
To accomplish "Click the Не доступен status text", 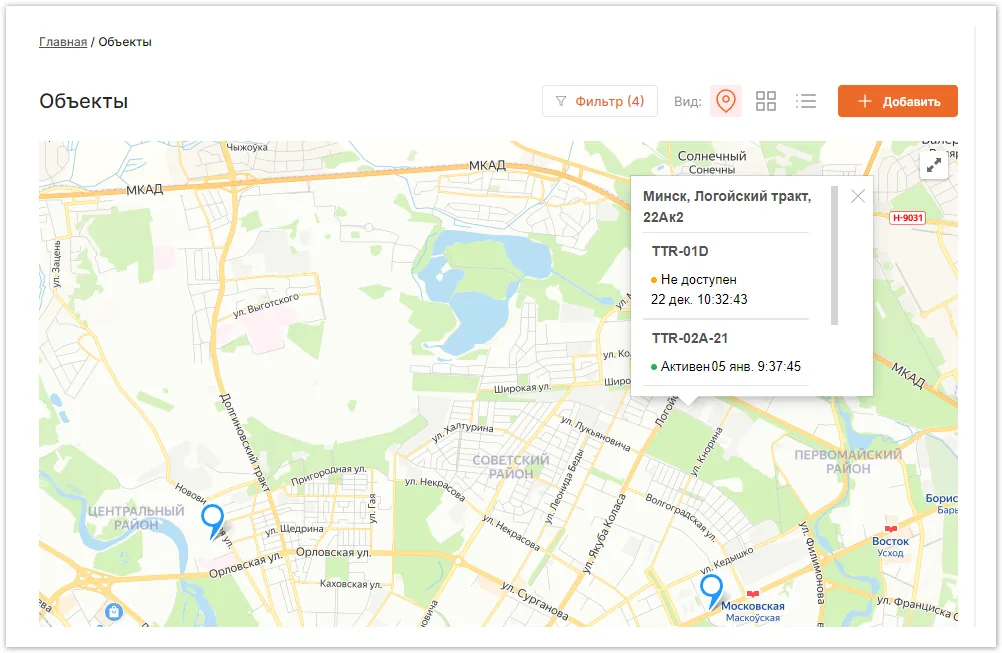I will click(x=698, y=279).
